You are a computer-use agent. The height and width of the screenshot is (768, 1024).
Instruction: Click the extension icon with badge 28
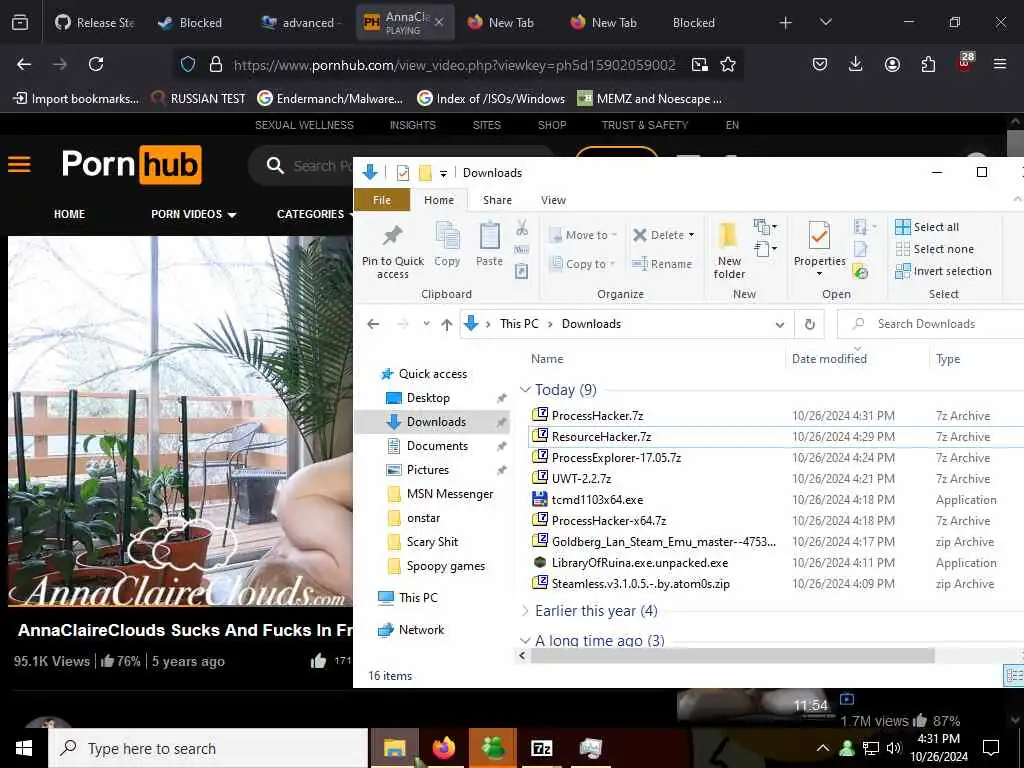pos(965,63)
